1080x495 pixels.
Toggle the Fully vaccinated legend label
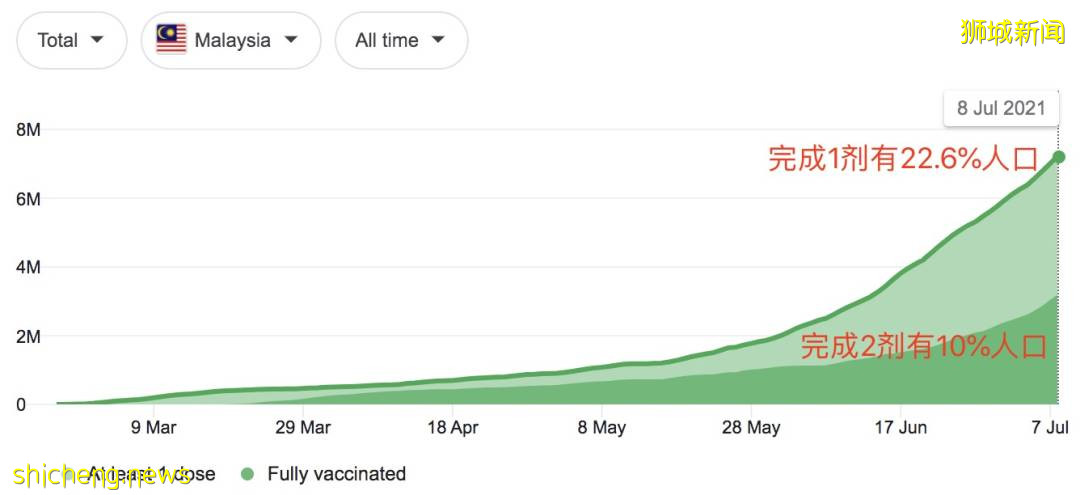point(336,474)
